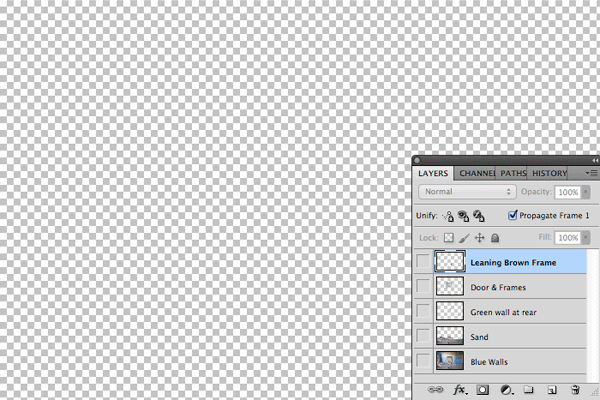This screenshot has width=600, height=400.
Task: Switch to the History tab
Action: pos(549,173)
